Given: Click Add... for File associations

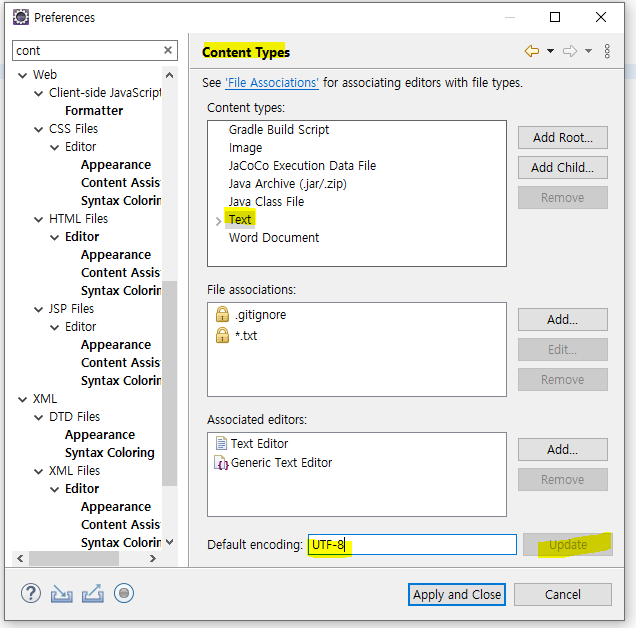Looking at the screenshot, I should (x=563, y=320).
